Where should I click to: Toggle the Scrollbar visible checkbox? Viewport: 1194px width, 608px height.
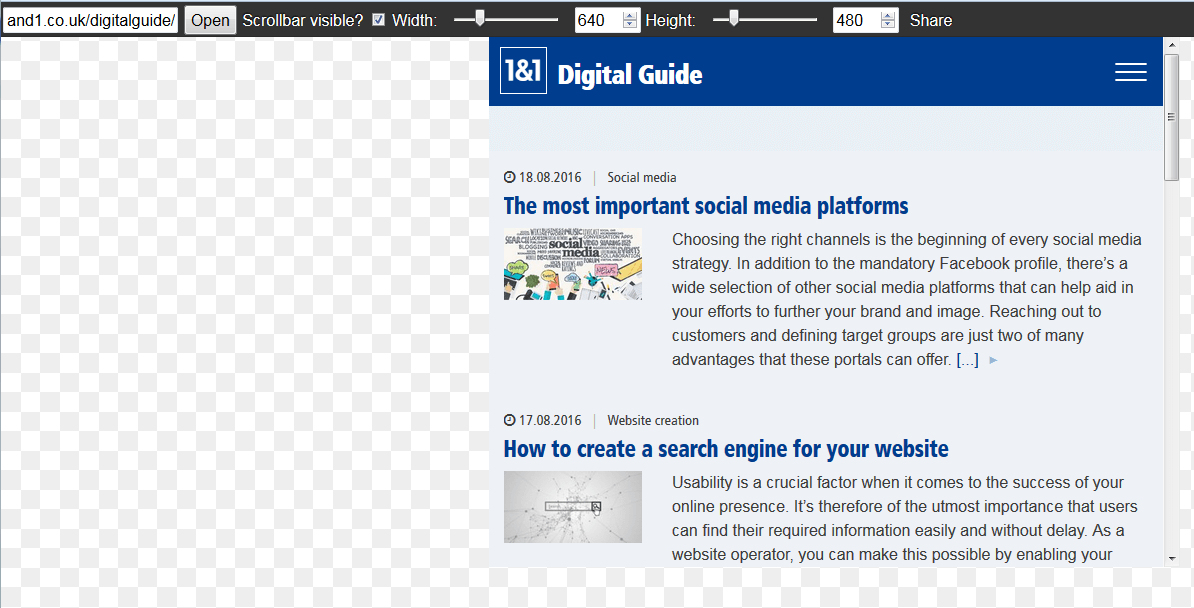tap(378, 20)
